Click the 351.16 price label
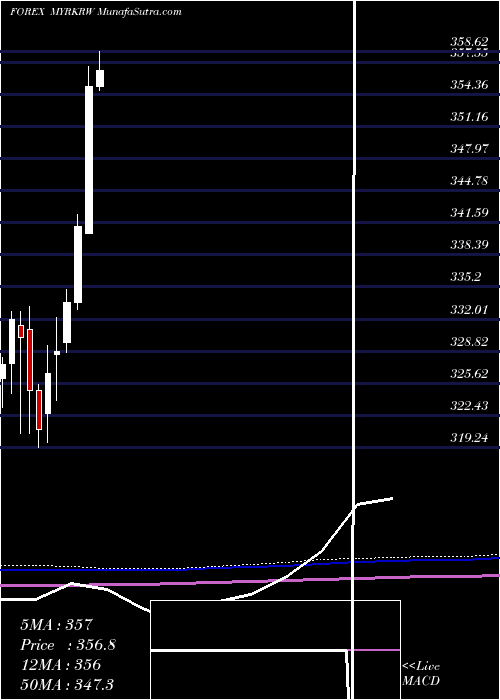500x700 pixels. tap(469, 118)
